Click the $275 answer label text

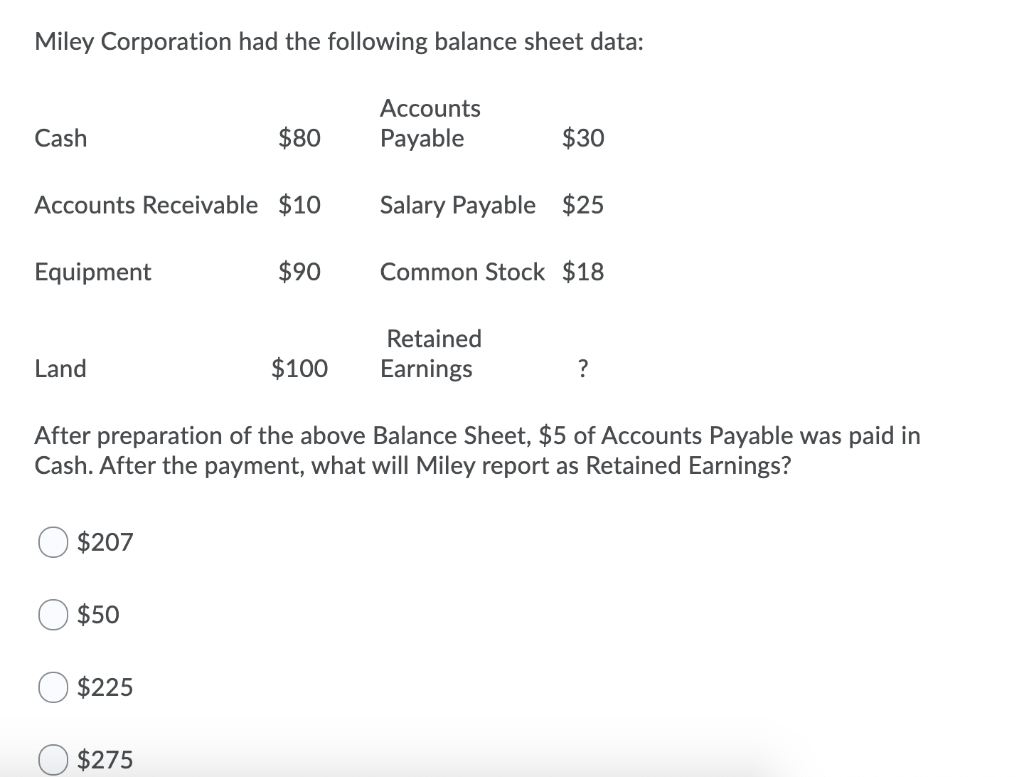pyautogui.click(x=105, y=759)
